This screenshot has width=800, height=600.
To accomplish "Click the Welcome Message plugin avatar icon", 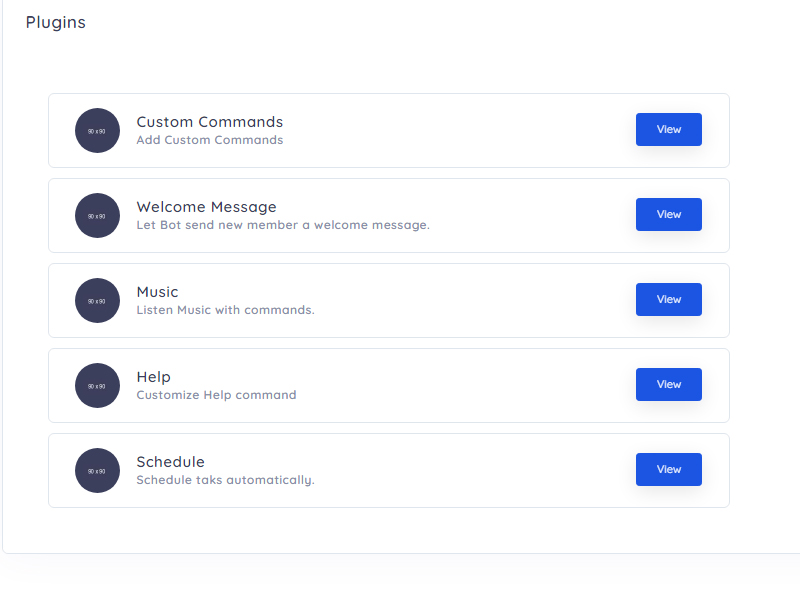I will pos(97,215).
